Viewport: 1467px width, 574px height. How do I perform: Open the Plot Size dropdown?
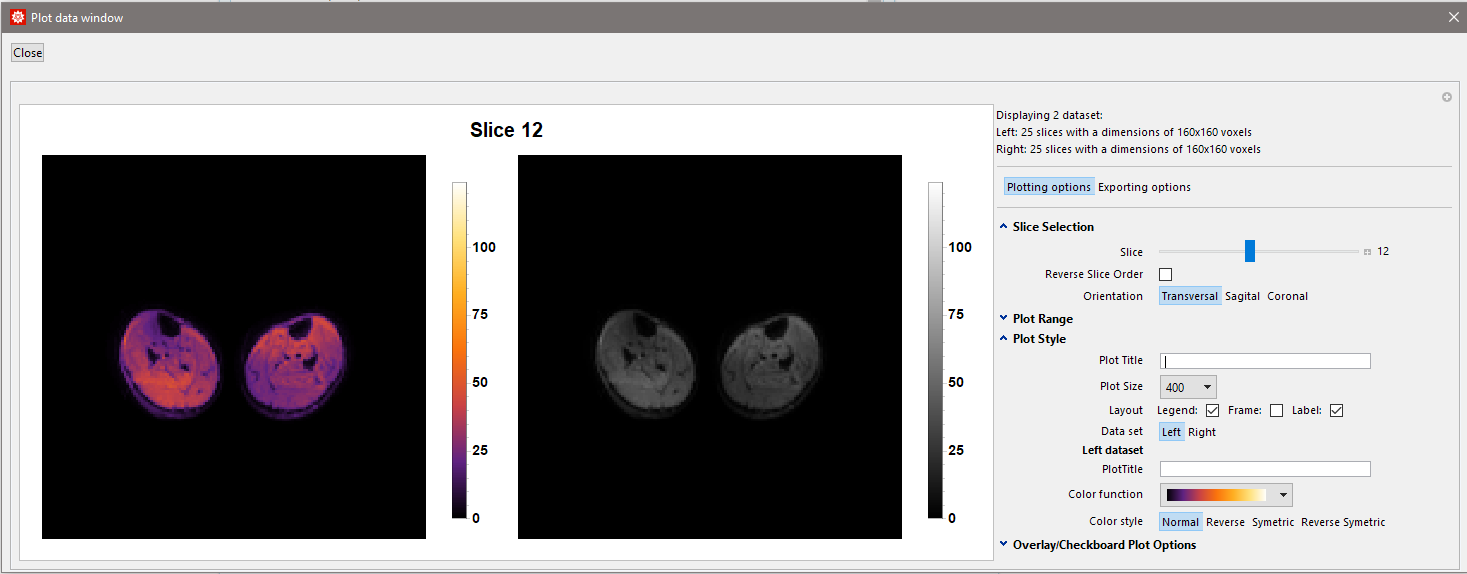click(1188, 387)
